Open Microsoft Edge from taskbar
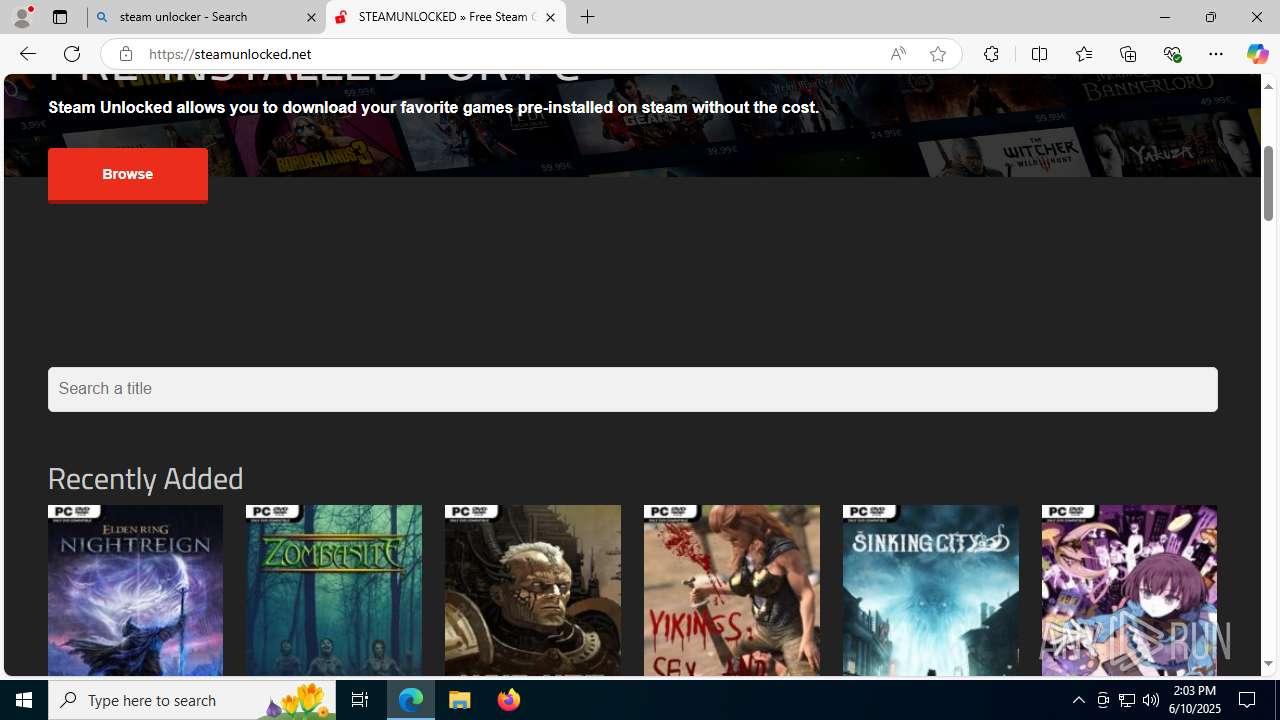Screen dimensions: 1280x720 411,700
